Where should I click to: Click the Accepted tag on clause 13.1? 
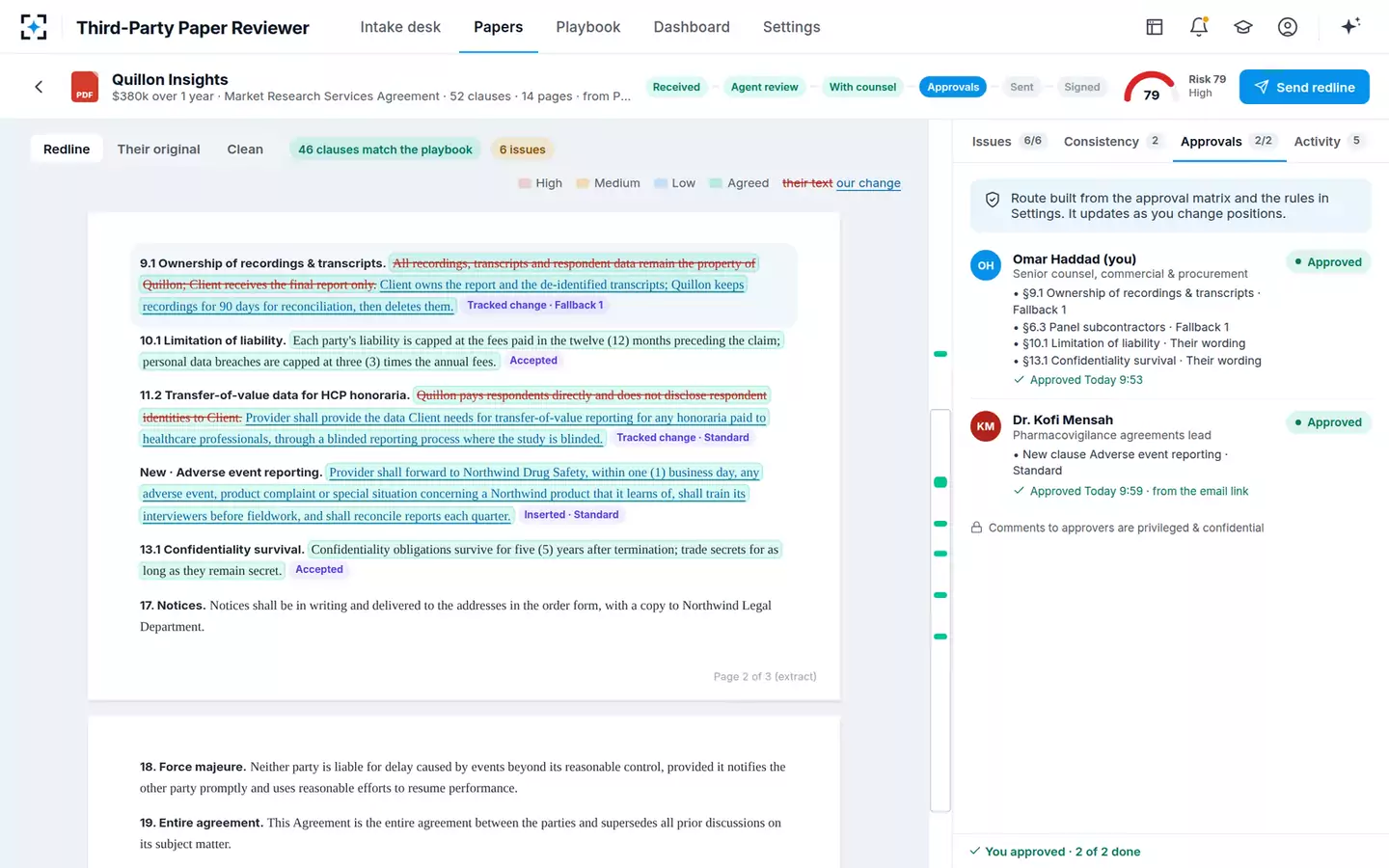click(319, 570)
